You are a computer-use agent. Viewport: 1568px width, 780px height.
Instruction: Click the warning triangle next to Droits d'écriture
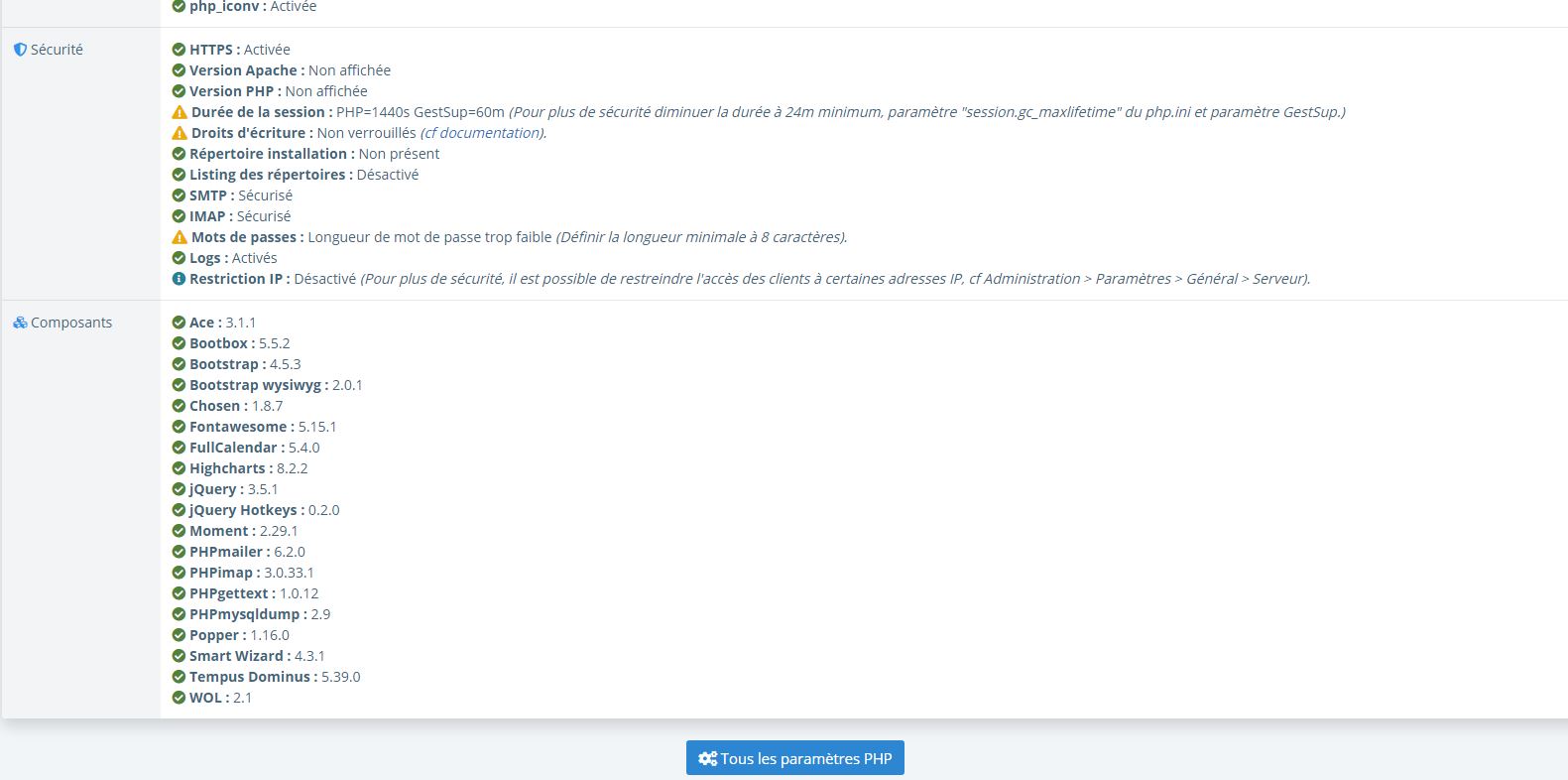(x=180, y=133)
